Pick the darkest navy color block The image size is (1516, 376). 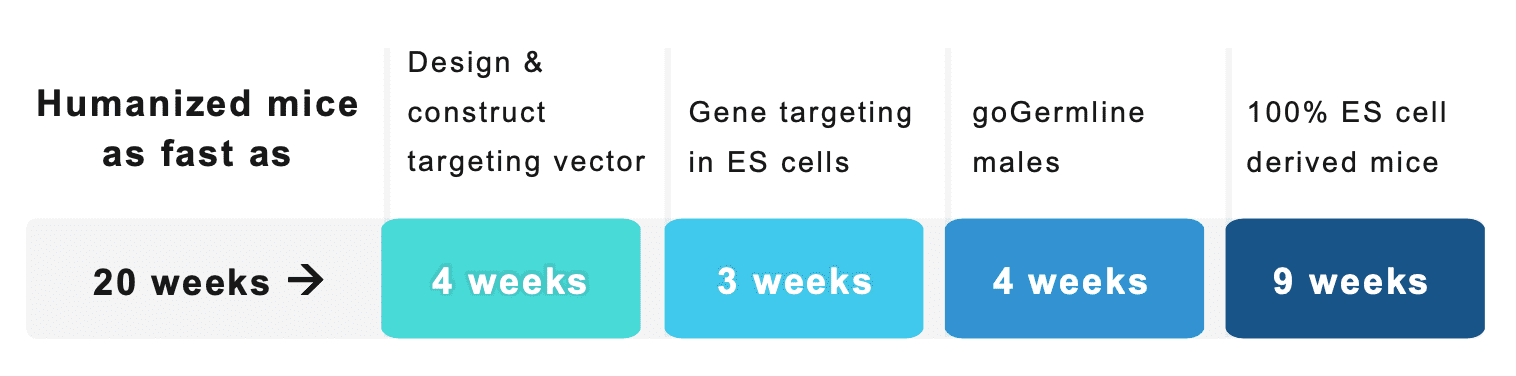(x=1355, y=278)
